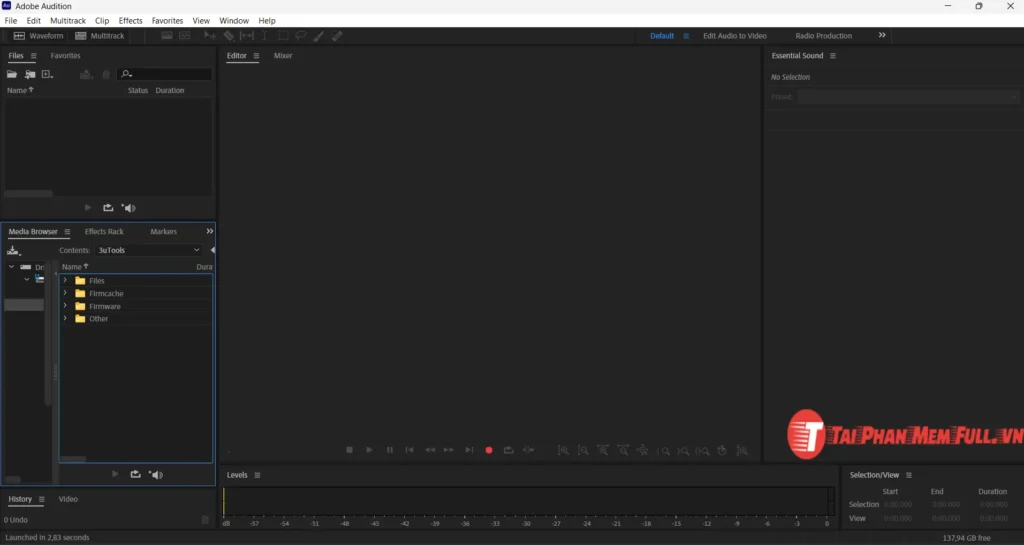Expand the Firmware folder
1024x545 pixels.
[x=65, y=305]
